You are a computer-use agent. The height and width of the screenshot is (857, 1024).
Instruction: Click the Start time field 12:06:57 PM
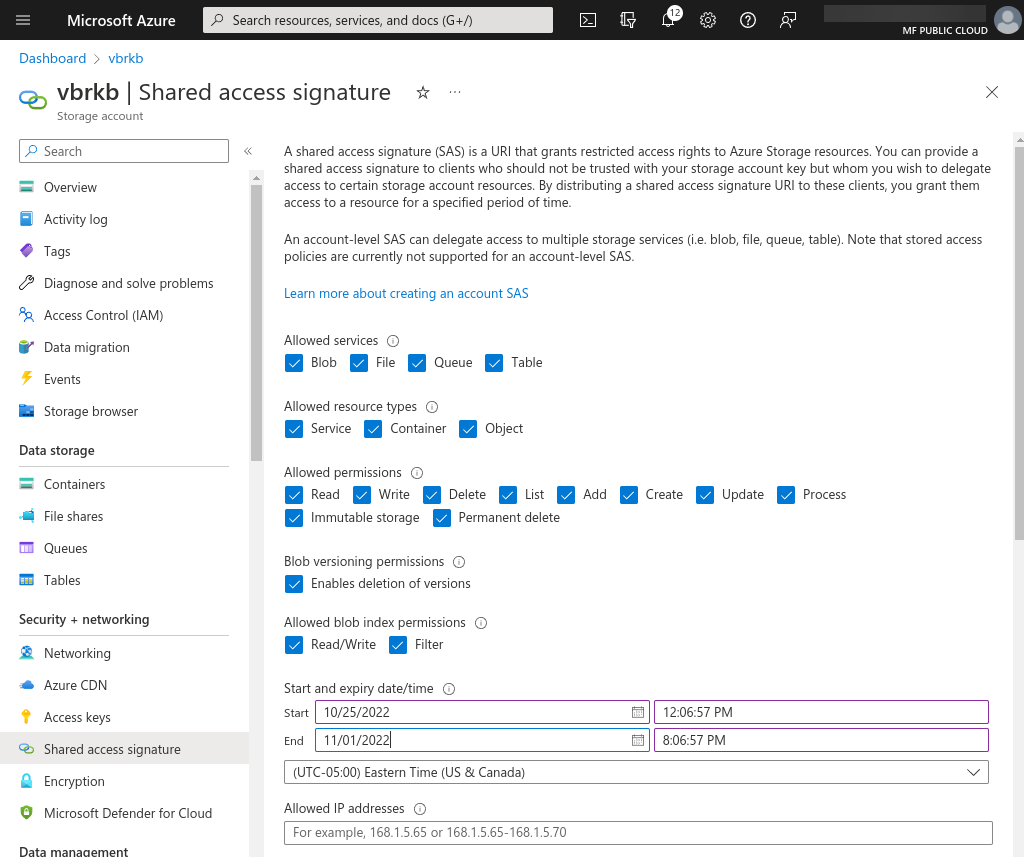pos(822,713)
